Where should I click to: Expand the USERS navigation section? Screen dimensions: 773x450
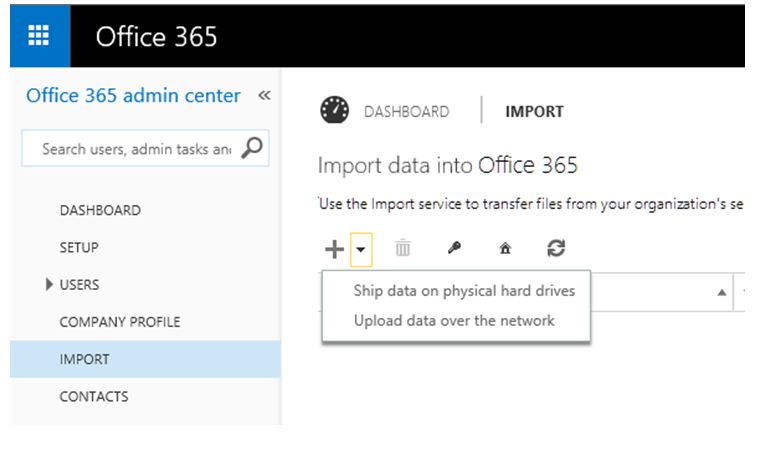50,285
